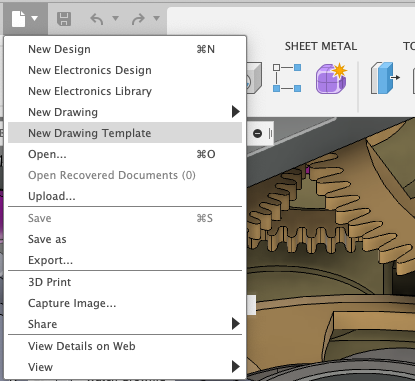
Task: Click the Press Pull blue icon
Action: [385, 78]
